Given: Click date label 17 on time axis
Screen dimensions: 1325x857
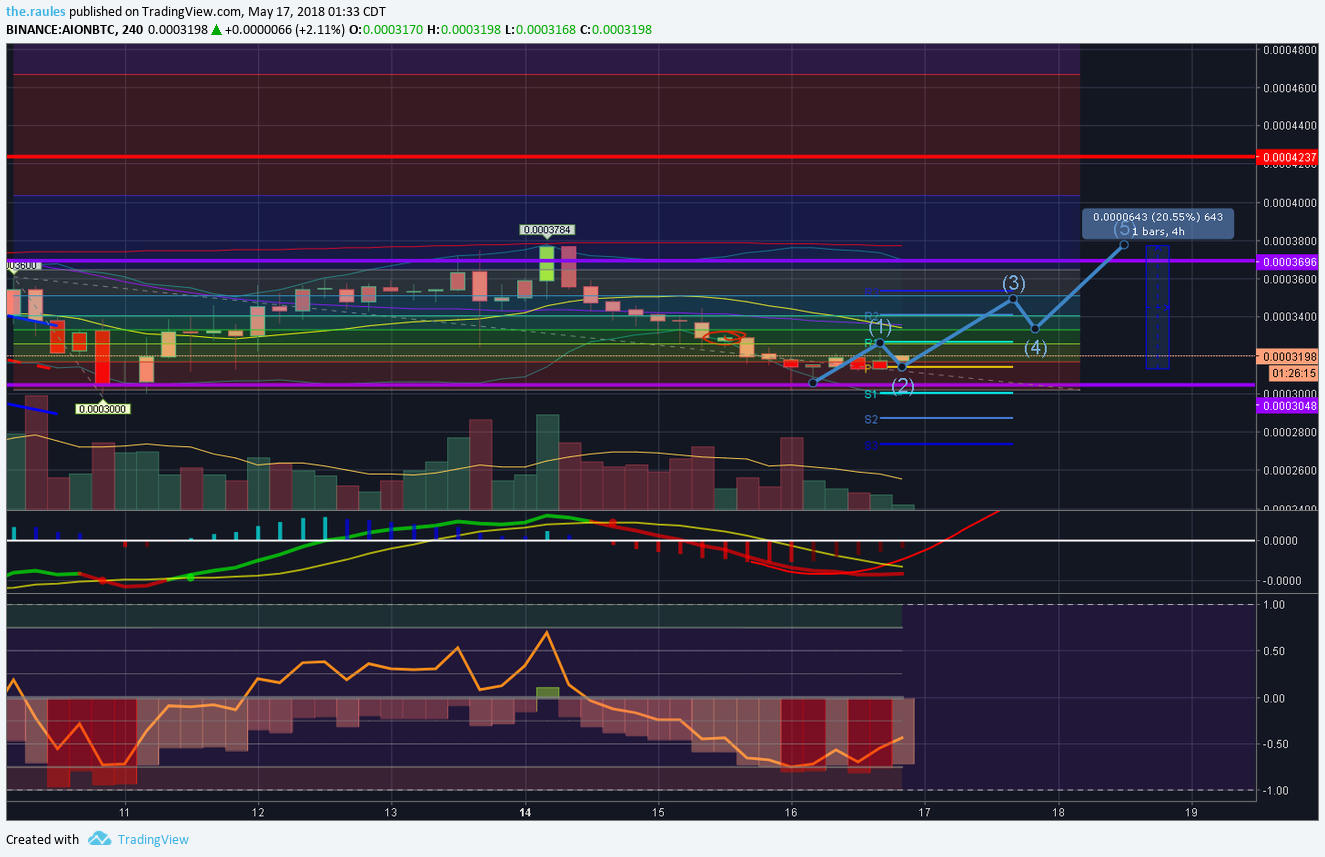Looking at the screenshot, I should point(924,811).
